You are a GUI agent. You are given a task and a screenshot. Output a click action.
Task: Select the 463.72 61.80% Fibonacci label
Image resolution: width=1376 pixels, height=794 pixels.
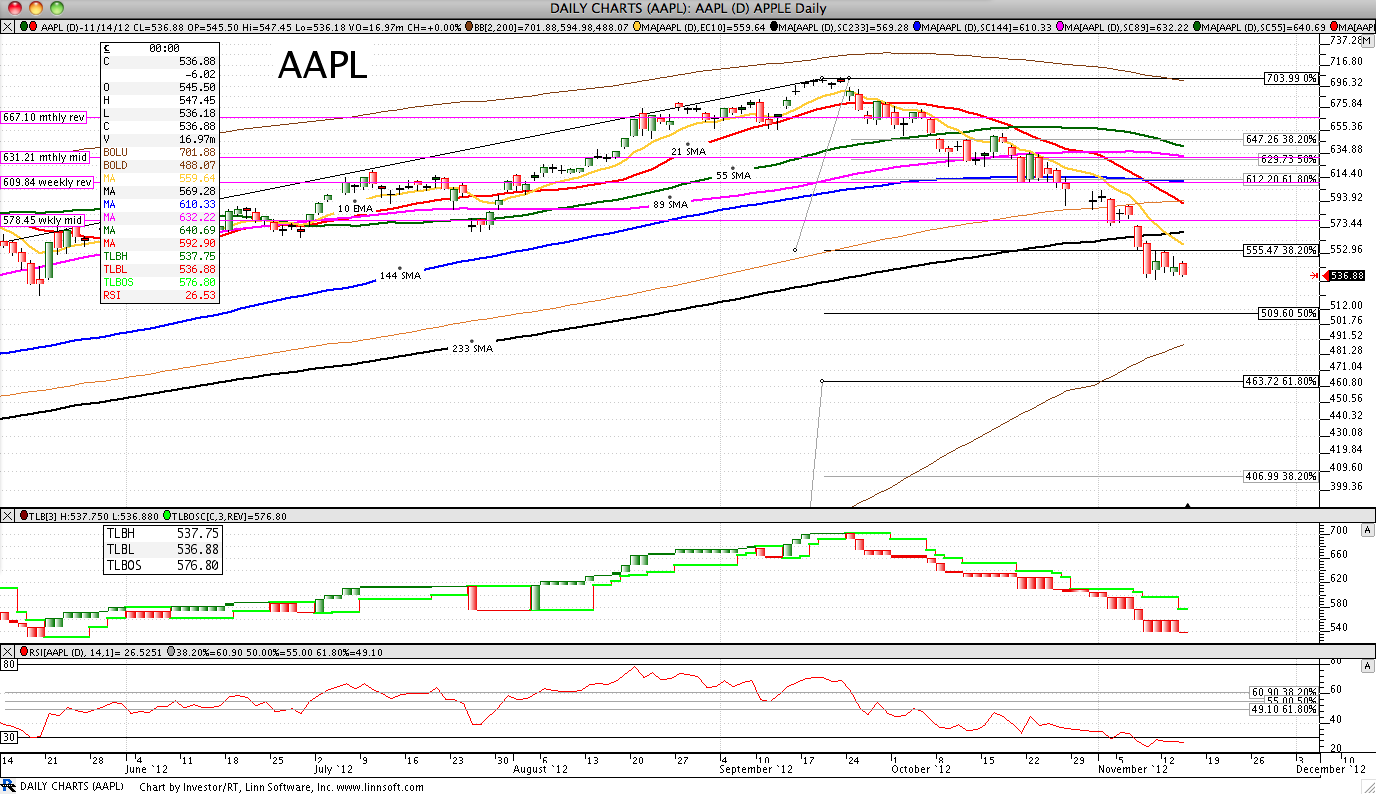1280,381
